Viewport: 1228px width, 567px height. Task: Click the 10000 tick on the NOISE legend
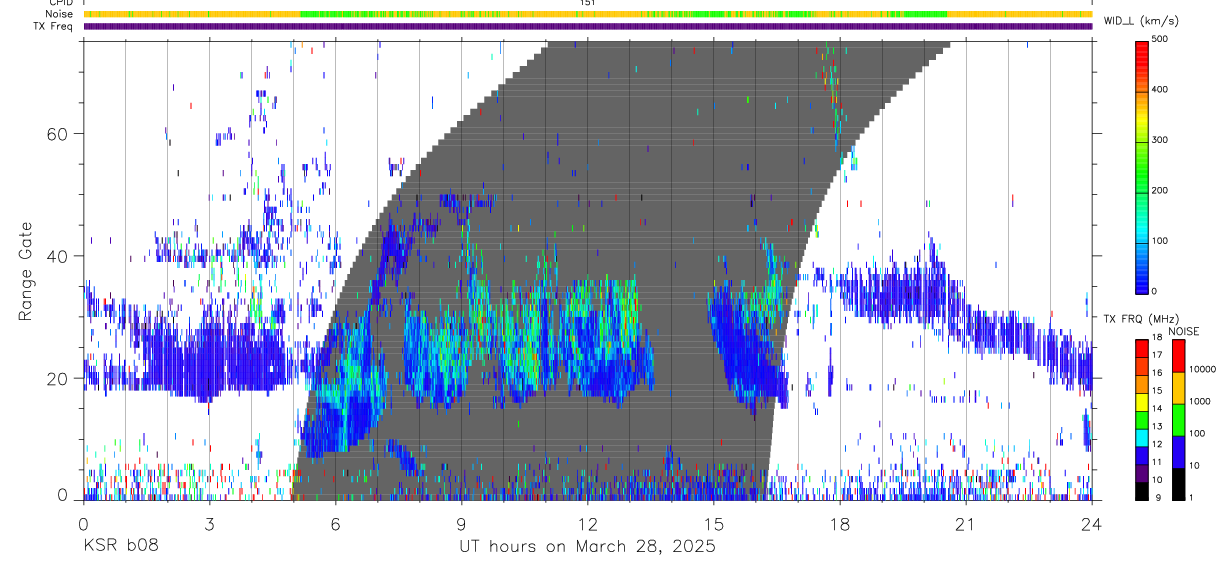point(1203,370)
